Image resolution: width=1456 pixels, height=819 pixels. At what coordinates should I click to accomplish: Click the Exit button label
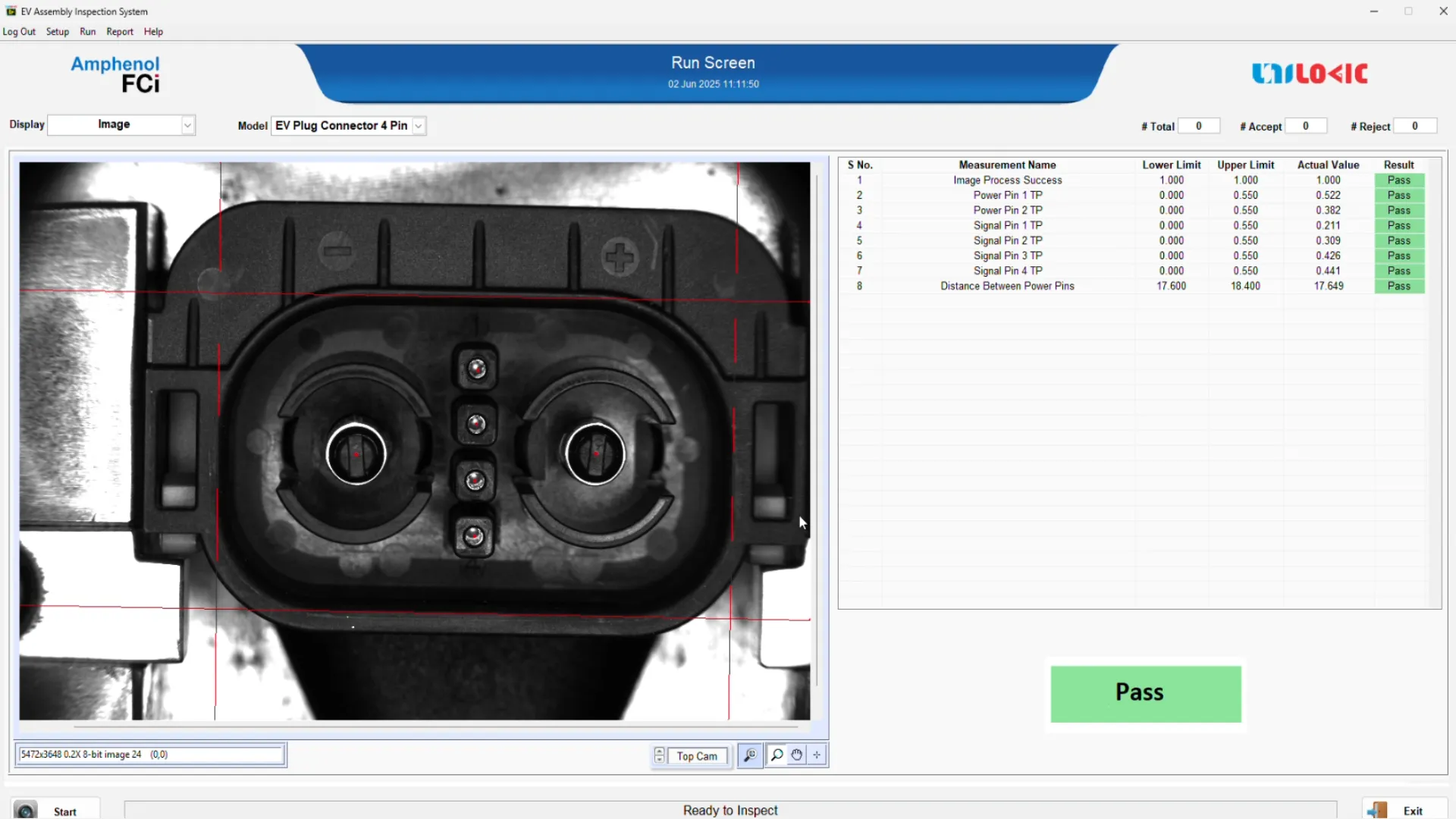click(x=1412, y=811)
